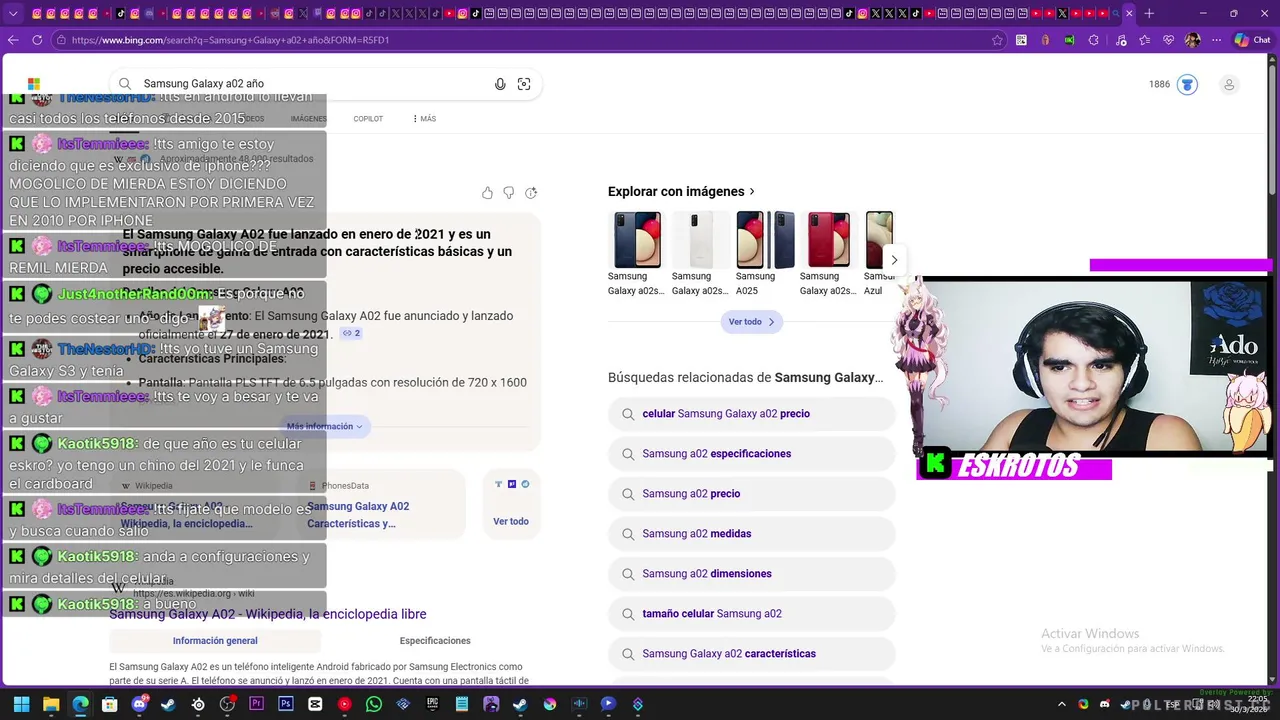Open the PhonesData Características source card
Image resolution: width=1280 pixels, height=720 pixels.
[380, 506]
